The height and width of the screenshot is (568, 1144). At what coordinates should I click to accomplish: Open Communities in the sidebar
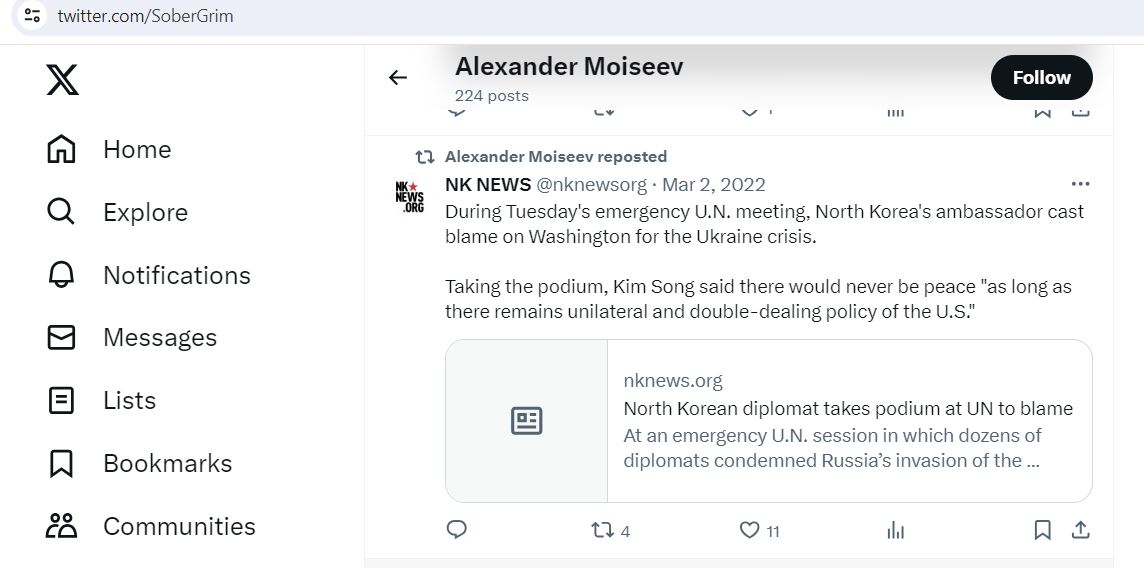coord(151,526)
